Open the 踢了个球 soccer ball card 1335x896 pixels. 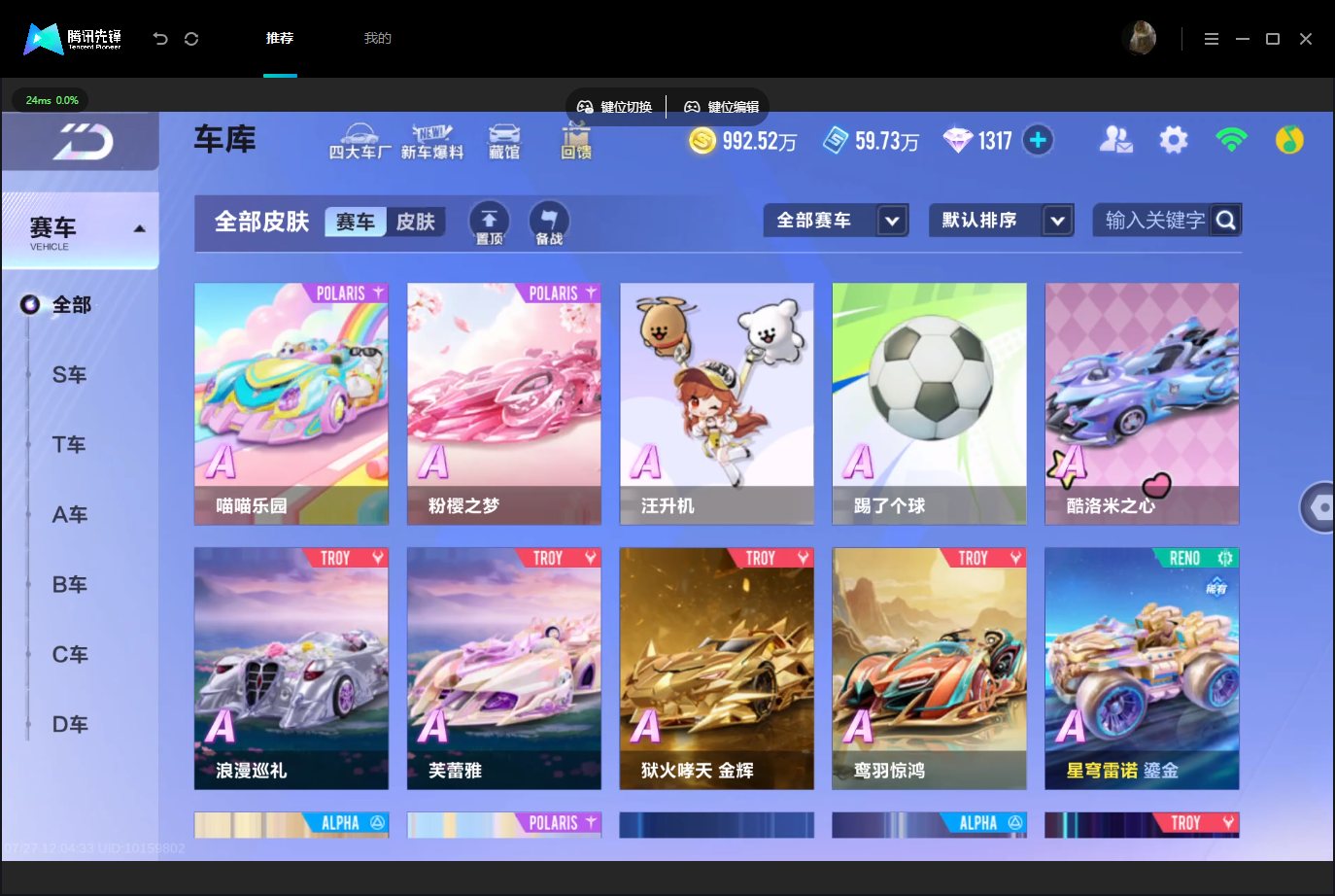(930, 404)
